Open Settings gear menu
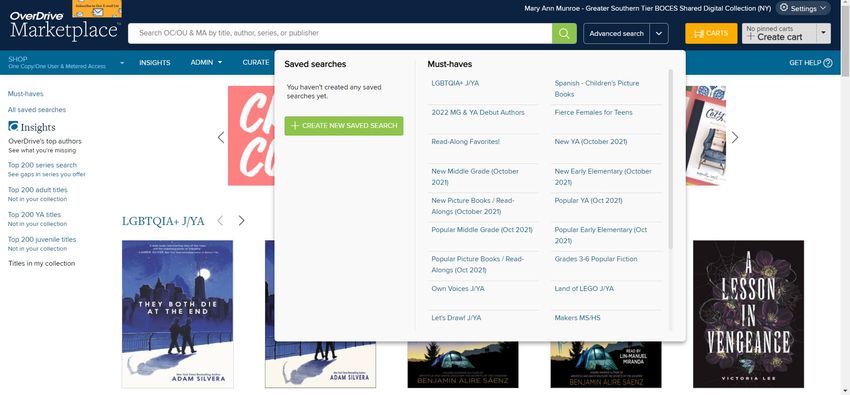Screen dimensions: 850x395 point(803,8)
